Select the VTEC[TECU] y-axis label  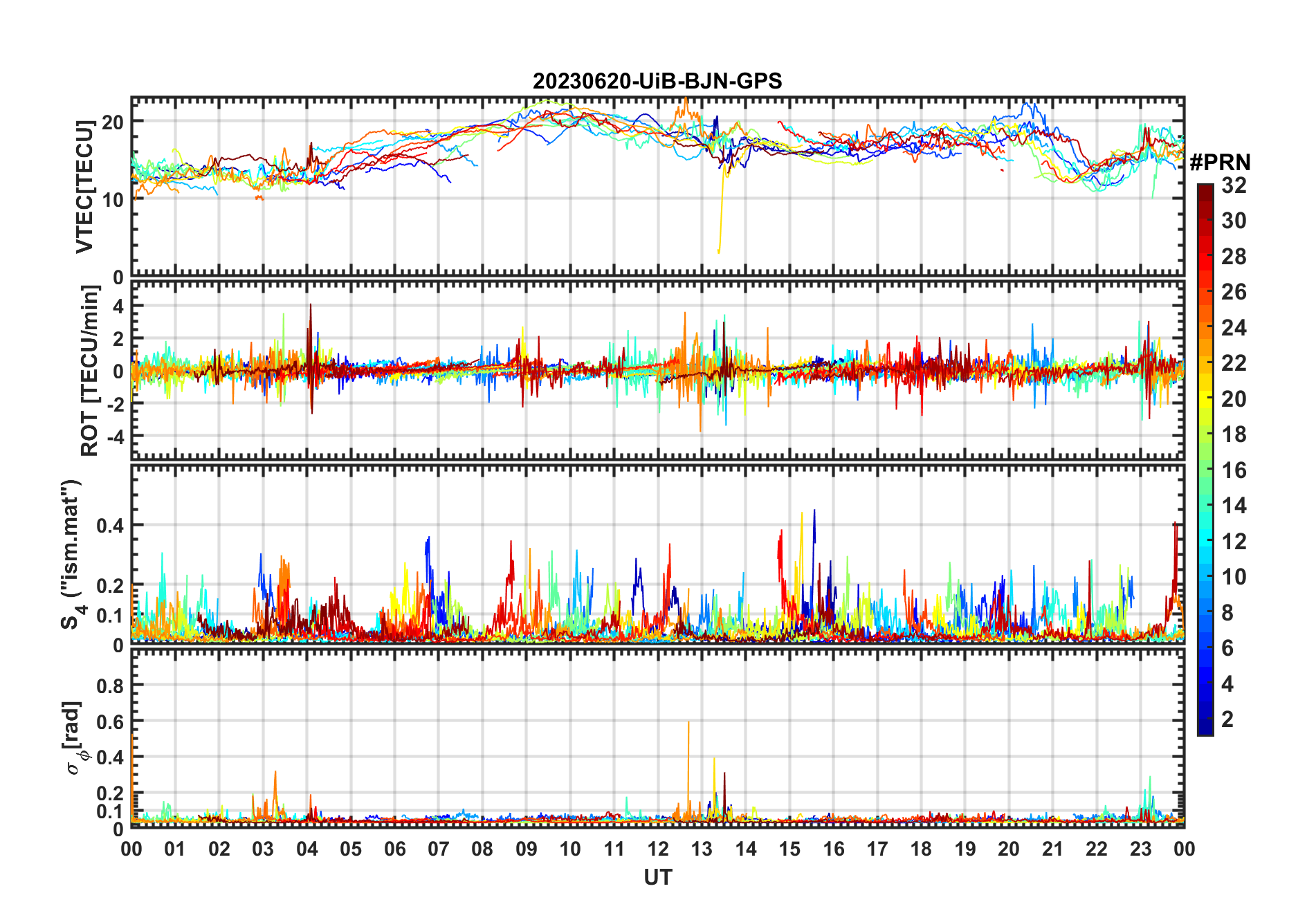click(84, 187)
